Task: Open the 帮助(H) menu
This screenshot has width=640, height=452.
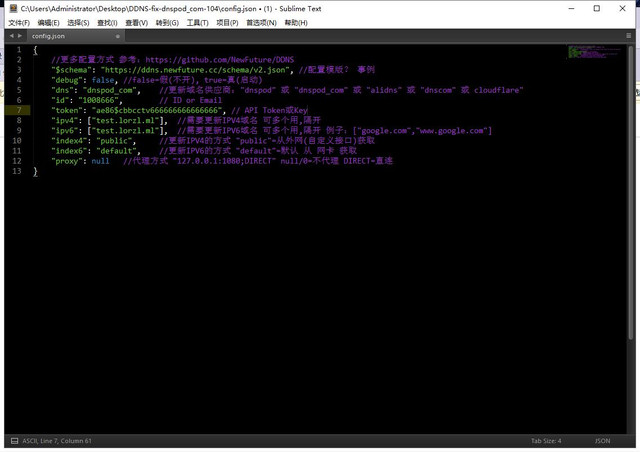Action: 296,23
